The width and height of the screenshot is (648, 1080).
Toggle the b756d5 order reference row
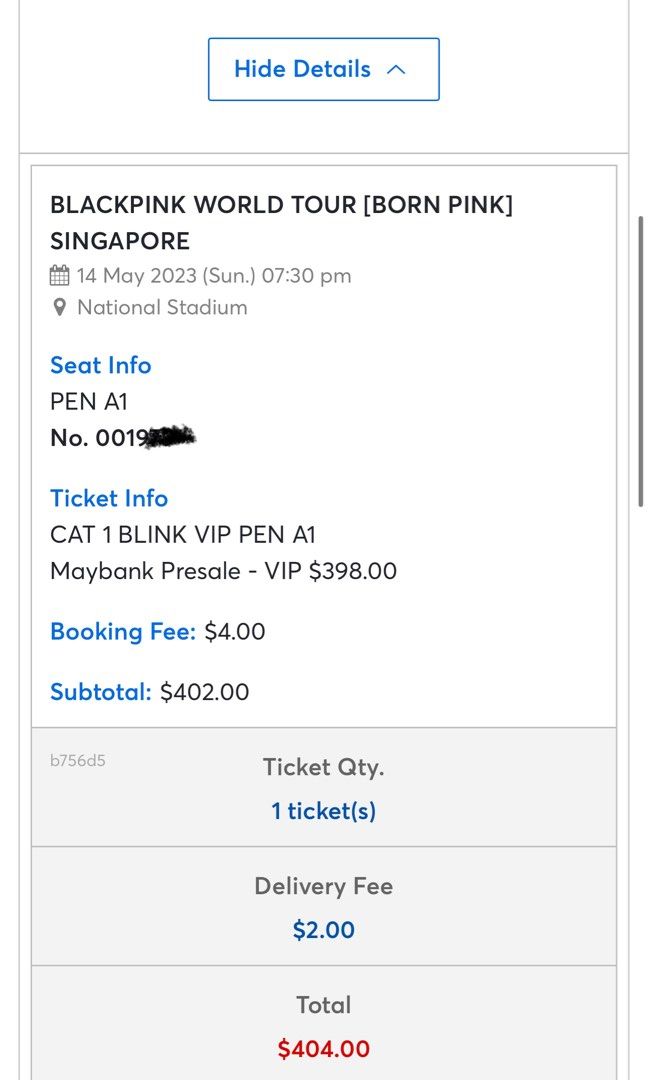click(77, 760)
